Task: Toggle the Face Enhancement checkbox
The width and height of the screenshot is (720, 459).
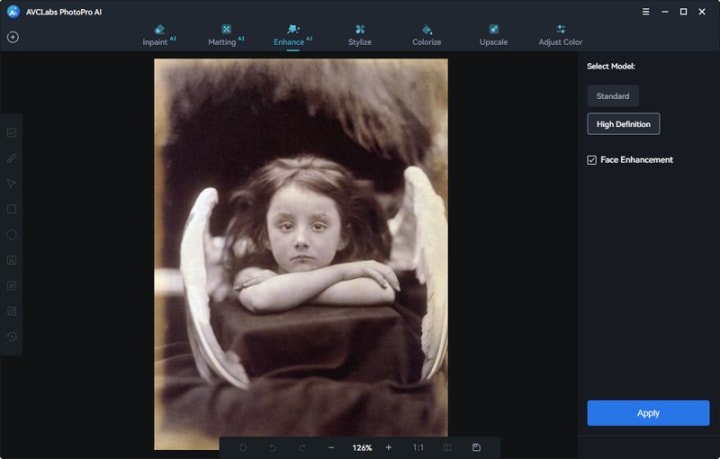Action: (591, 160)
